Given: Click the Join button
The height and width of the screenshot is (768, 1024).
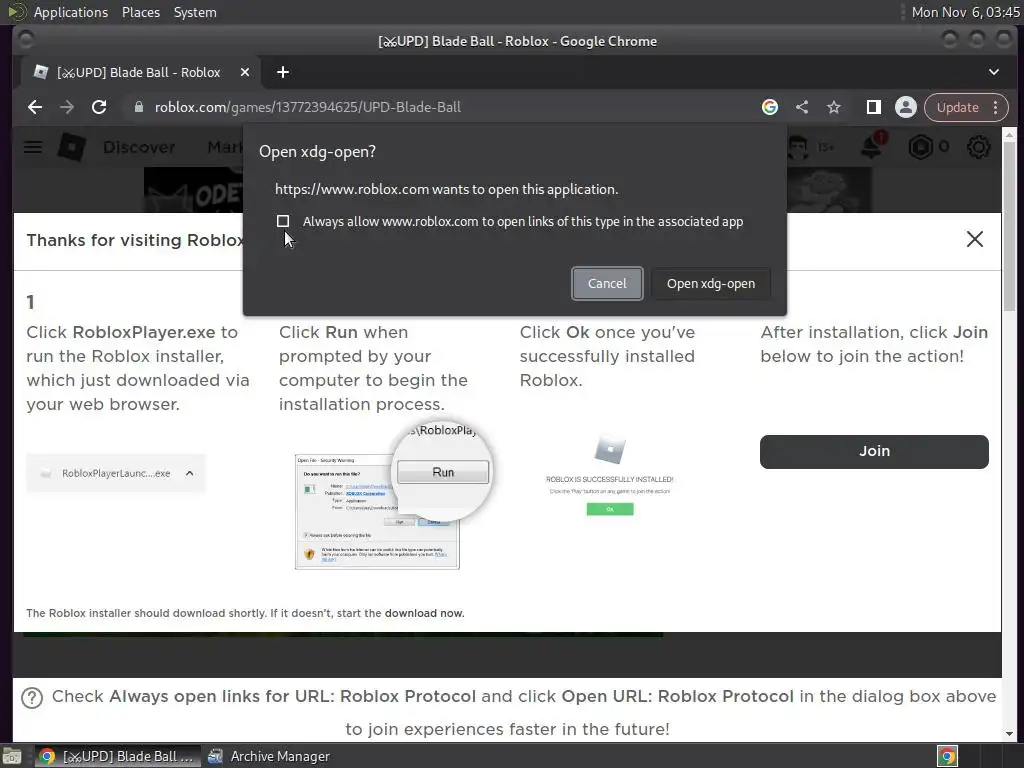Looking at the screenshot, I should click(874, 451).
